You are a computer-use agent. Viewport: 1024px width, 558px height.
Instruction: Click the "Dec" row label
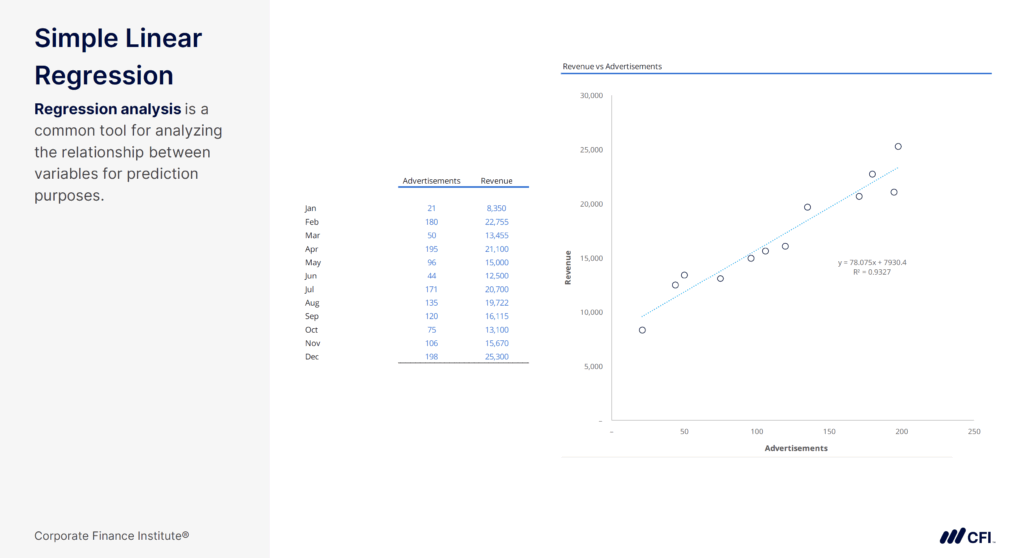click(312, 357)
